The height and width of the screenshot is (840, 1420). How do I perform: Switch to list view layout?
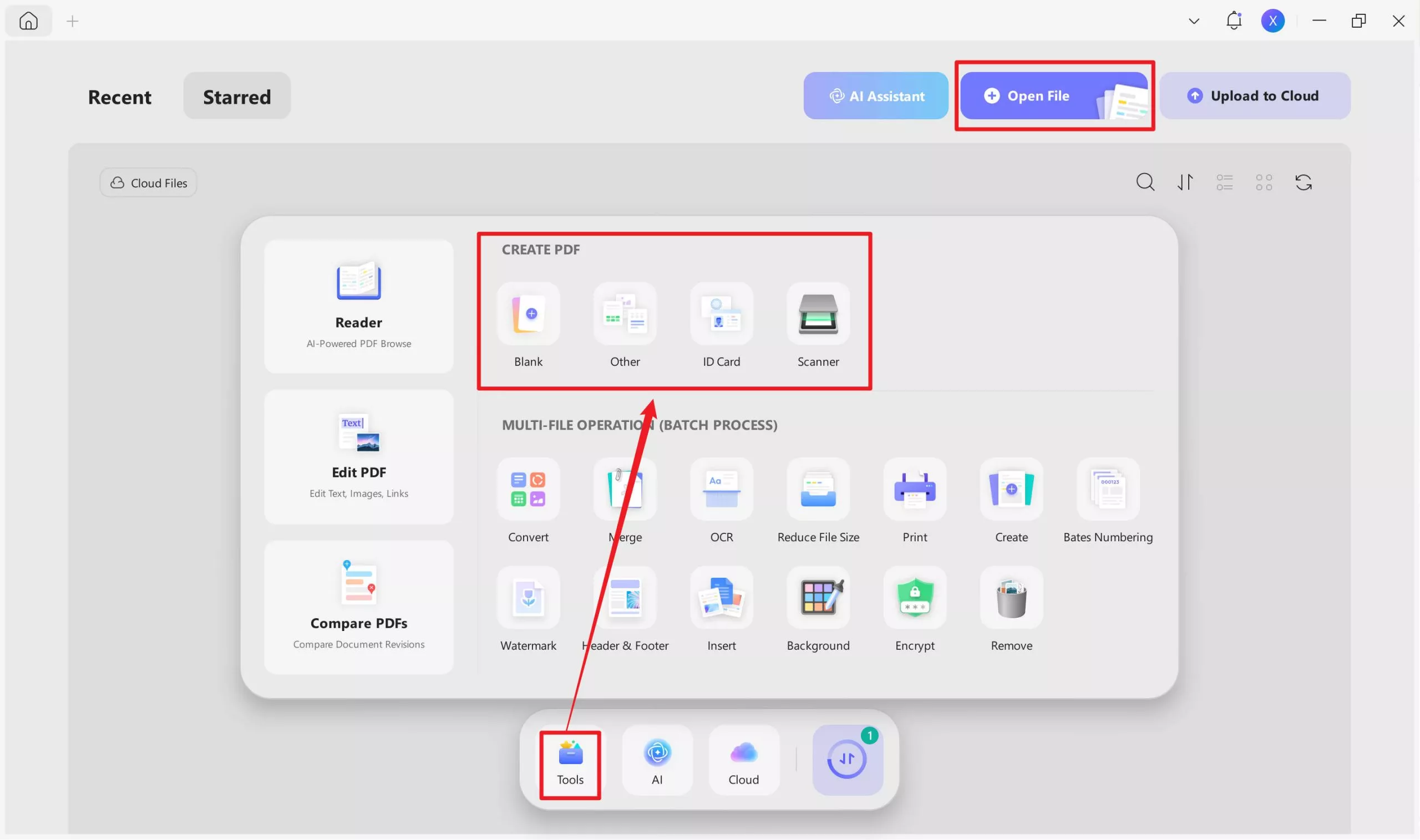coord(1224,182)
